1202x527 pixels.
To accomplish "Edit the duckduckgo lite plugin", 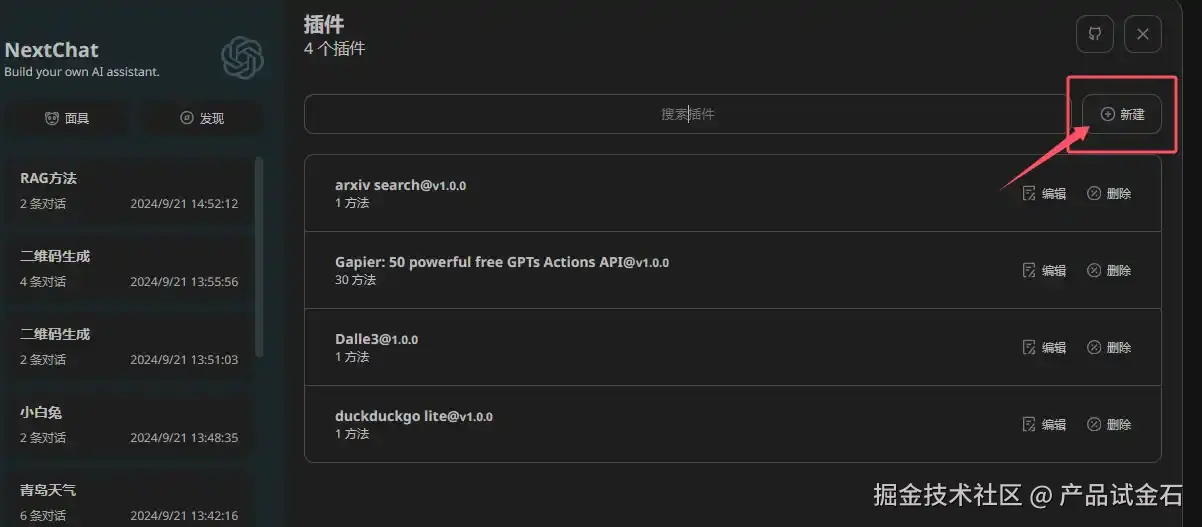I will point(1044,425).
